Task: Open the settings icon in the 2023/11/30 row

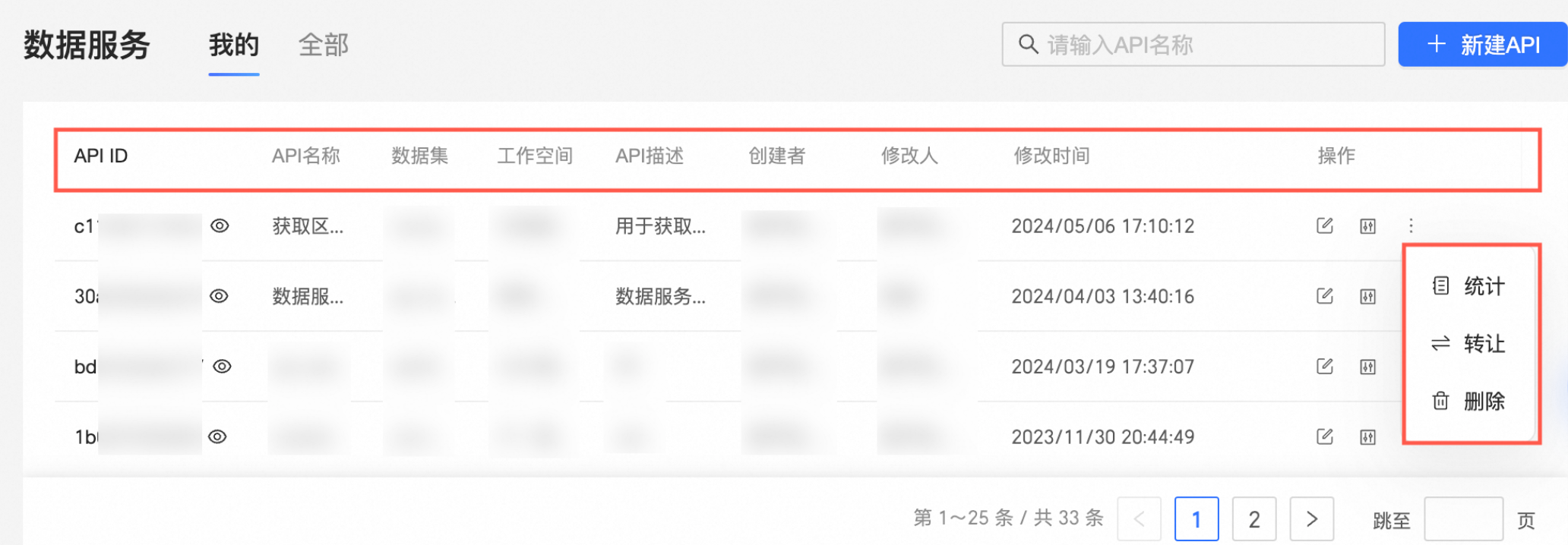Action: pyautogui.click(x=1367, y=436)
